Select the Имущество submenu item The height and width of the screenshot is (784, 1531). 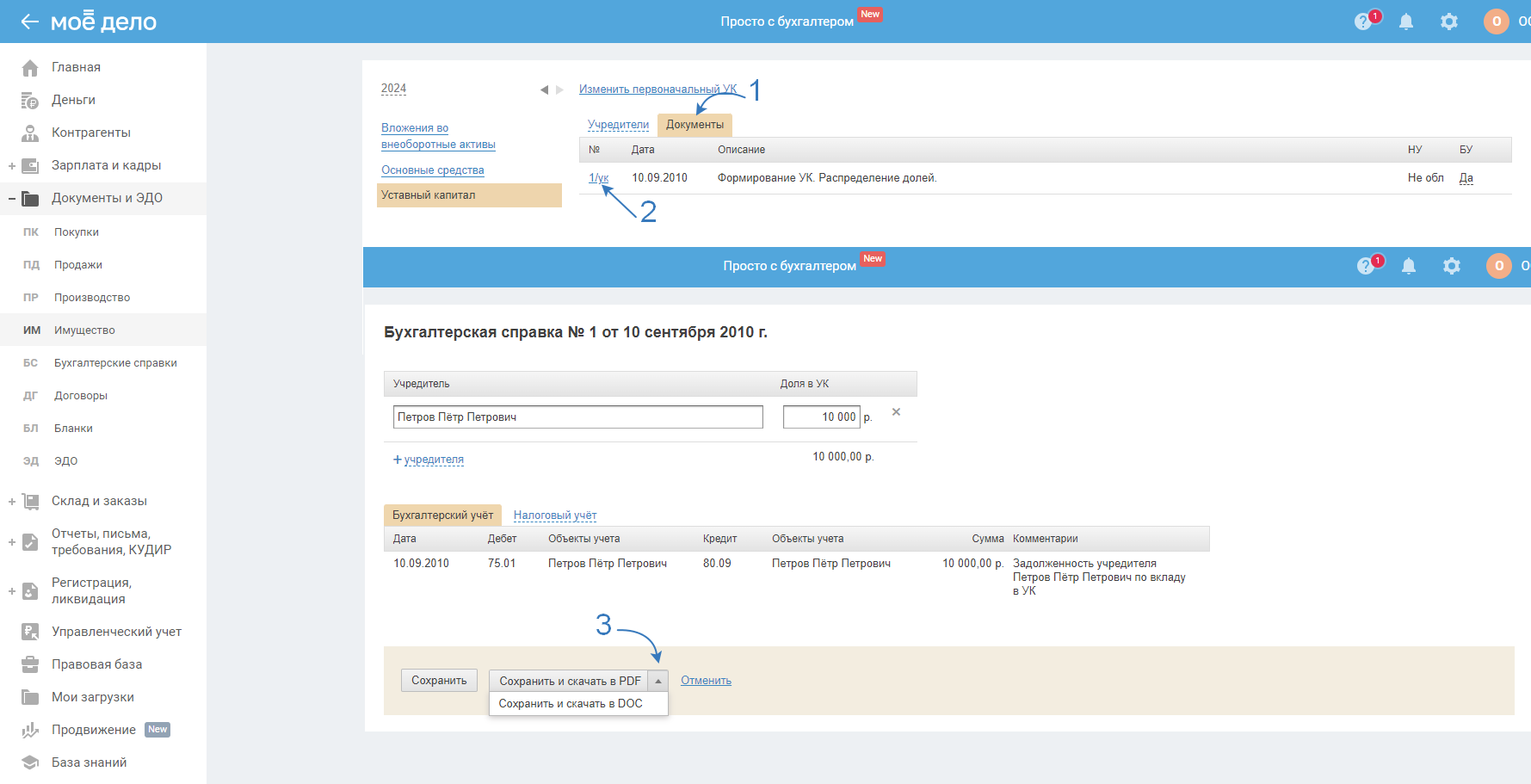click(x=84, y=330)
